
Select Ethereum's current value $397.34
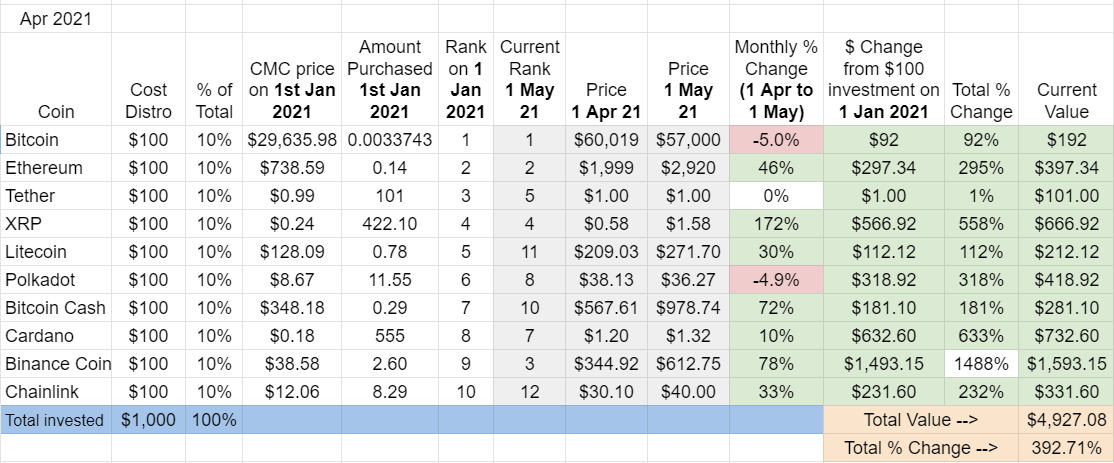click(x=1066, y=168)
